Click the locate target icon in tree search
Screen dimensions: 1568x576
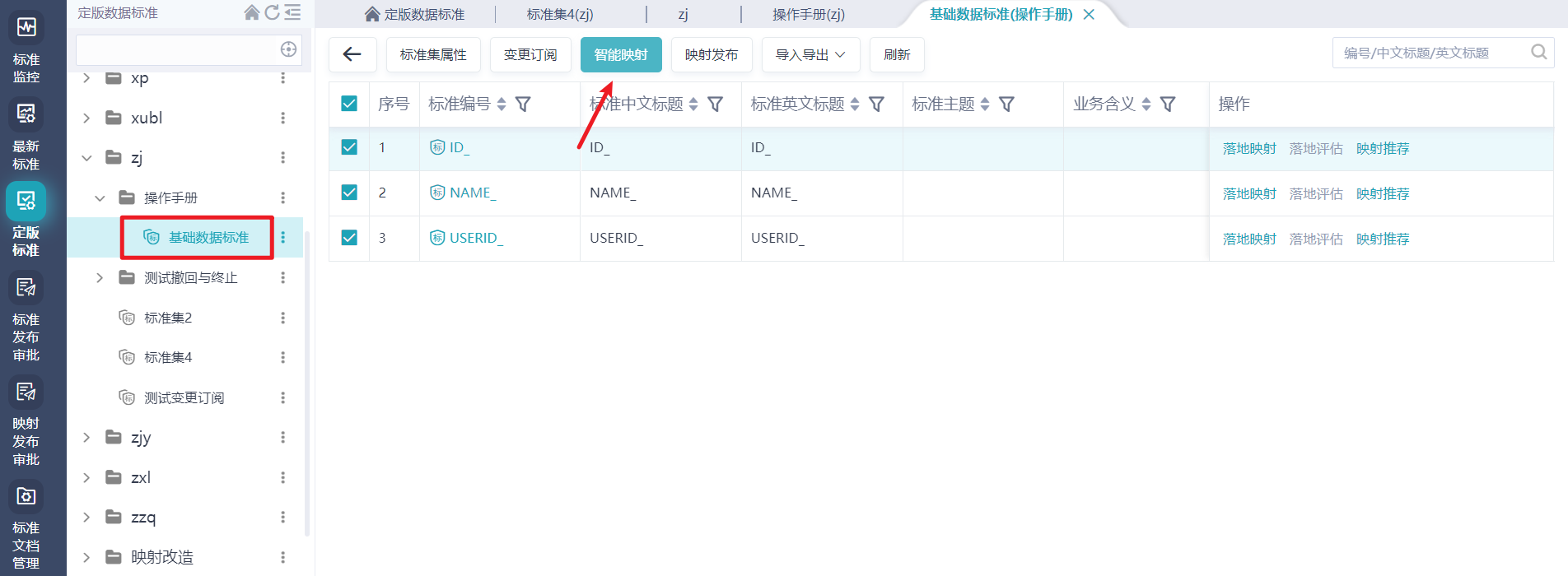click(288, 49)
